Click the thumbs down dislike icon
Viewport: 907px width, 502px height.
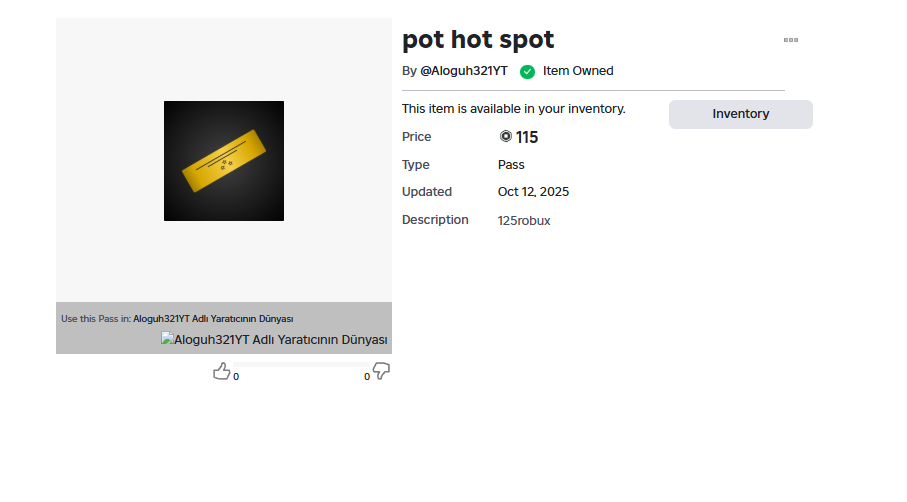click(381, 372)
